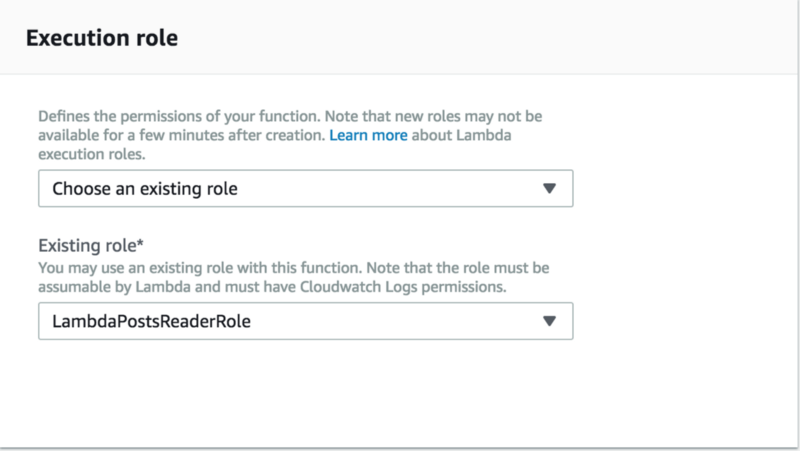Click empty area inside the existing role dropdown box
Screen dimensions: 800x451
click(x=395, y=321)
